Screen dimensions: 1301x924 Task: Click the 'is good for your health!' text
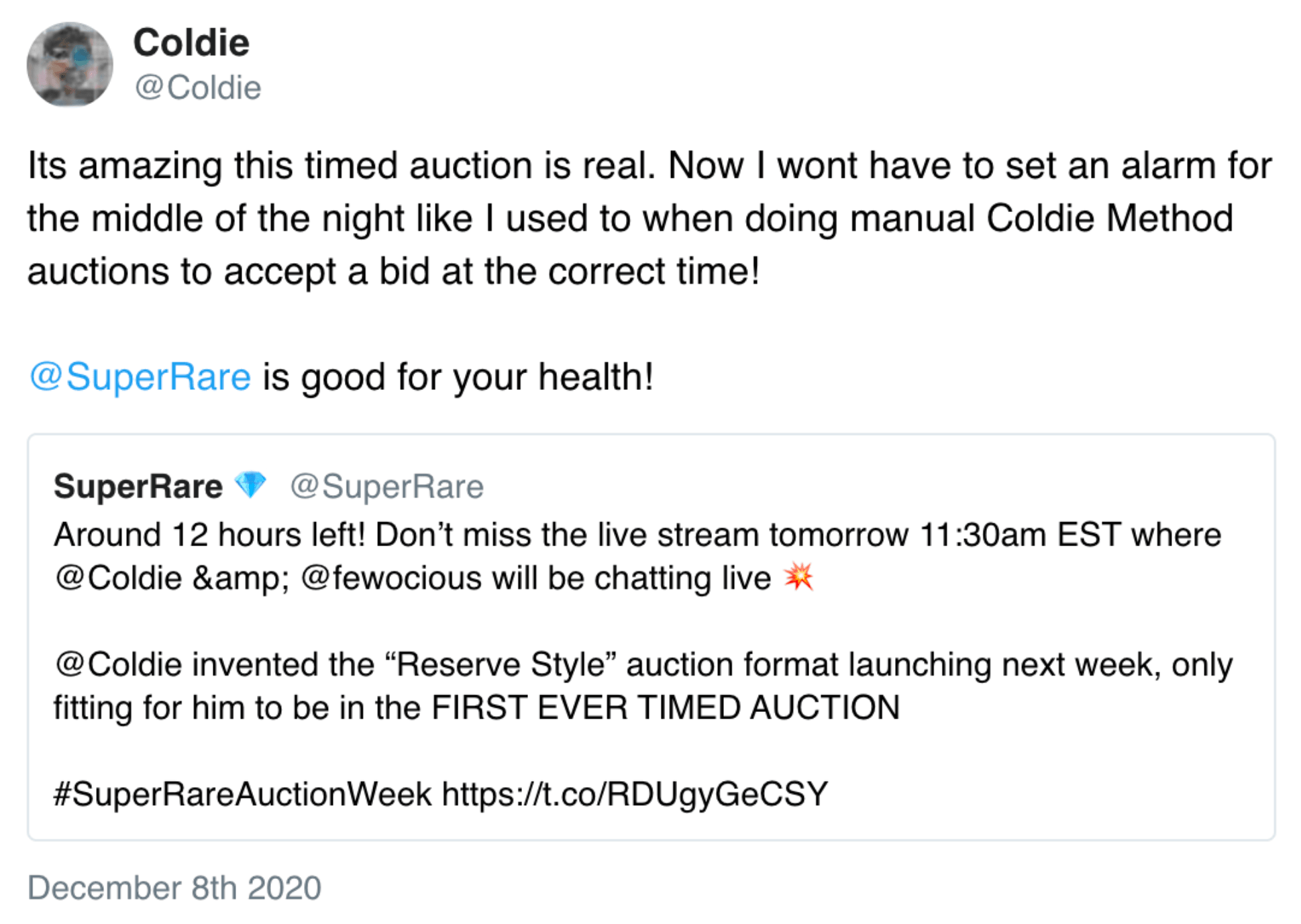[458, 376]
